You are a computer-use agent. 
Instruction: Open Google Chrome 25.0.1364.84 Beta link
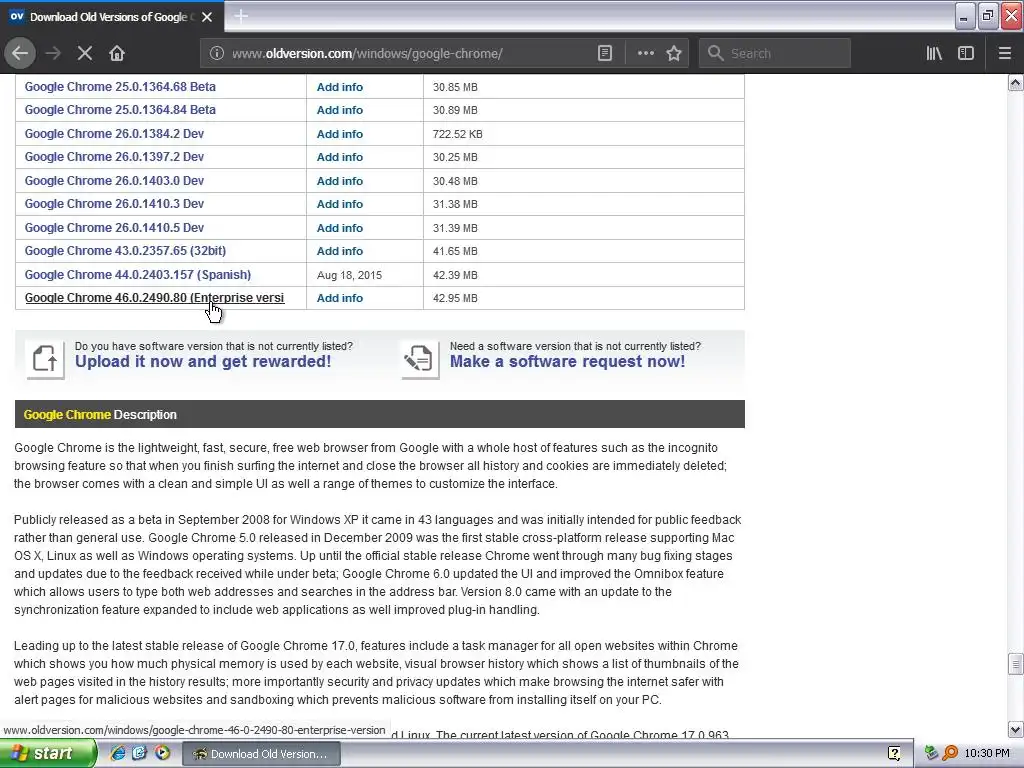120,110
